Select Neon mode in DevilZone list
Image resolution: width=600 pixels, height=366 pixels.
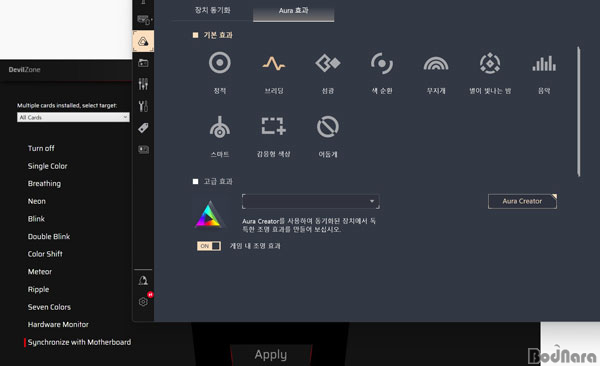pyautogui.click(x=37, y=201)
